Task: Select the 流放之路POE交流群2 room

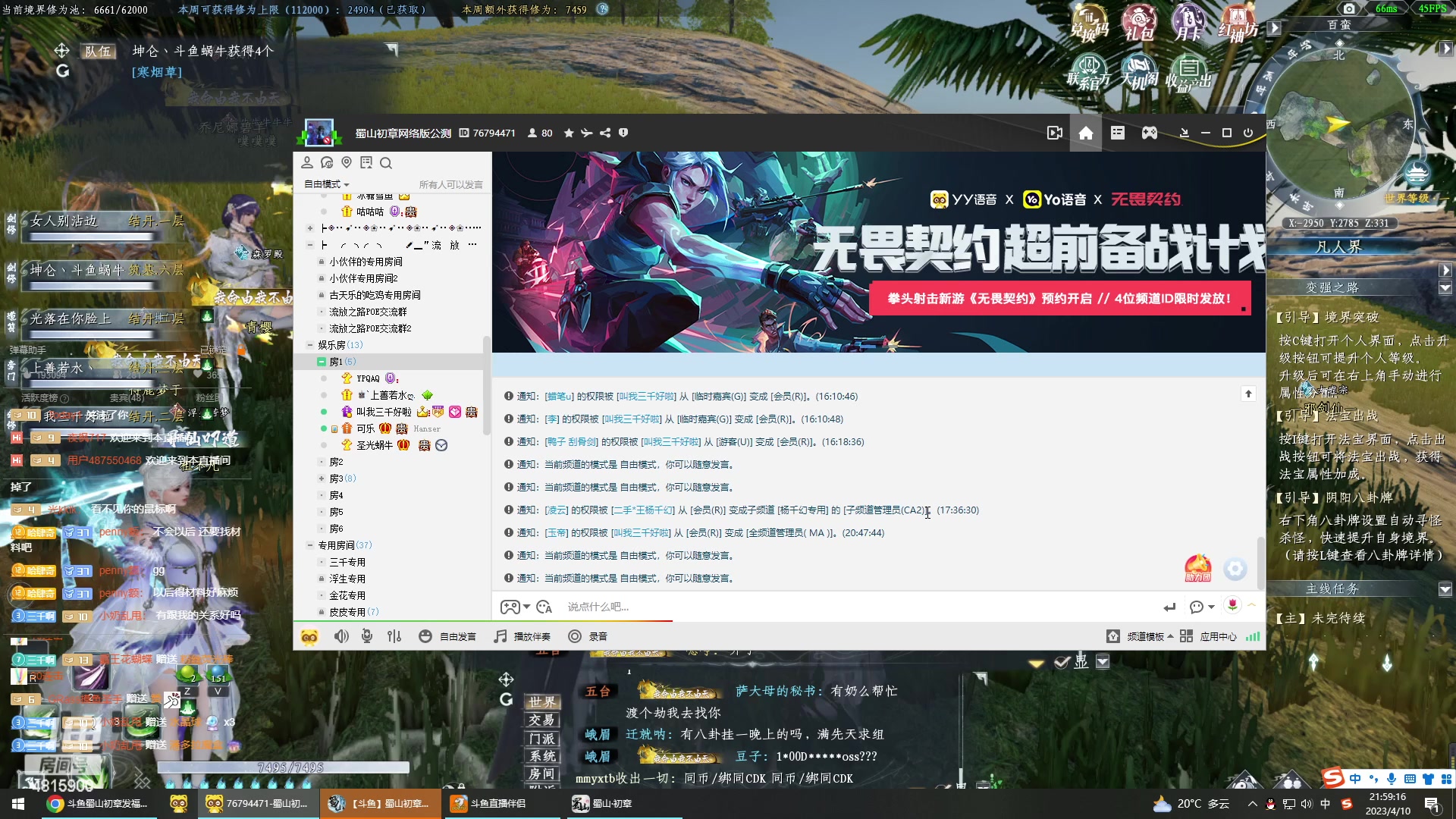Action: (x=370, y=328)
